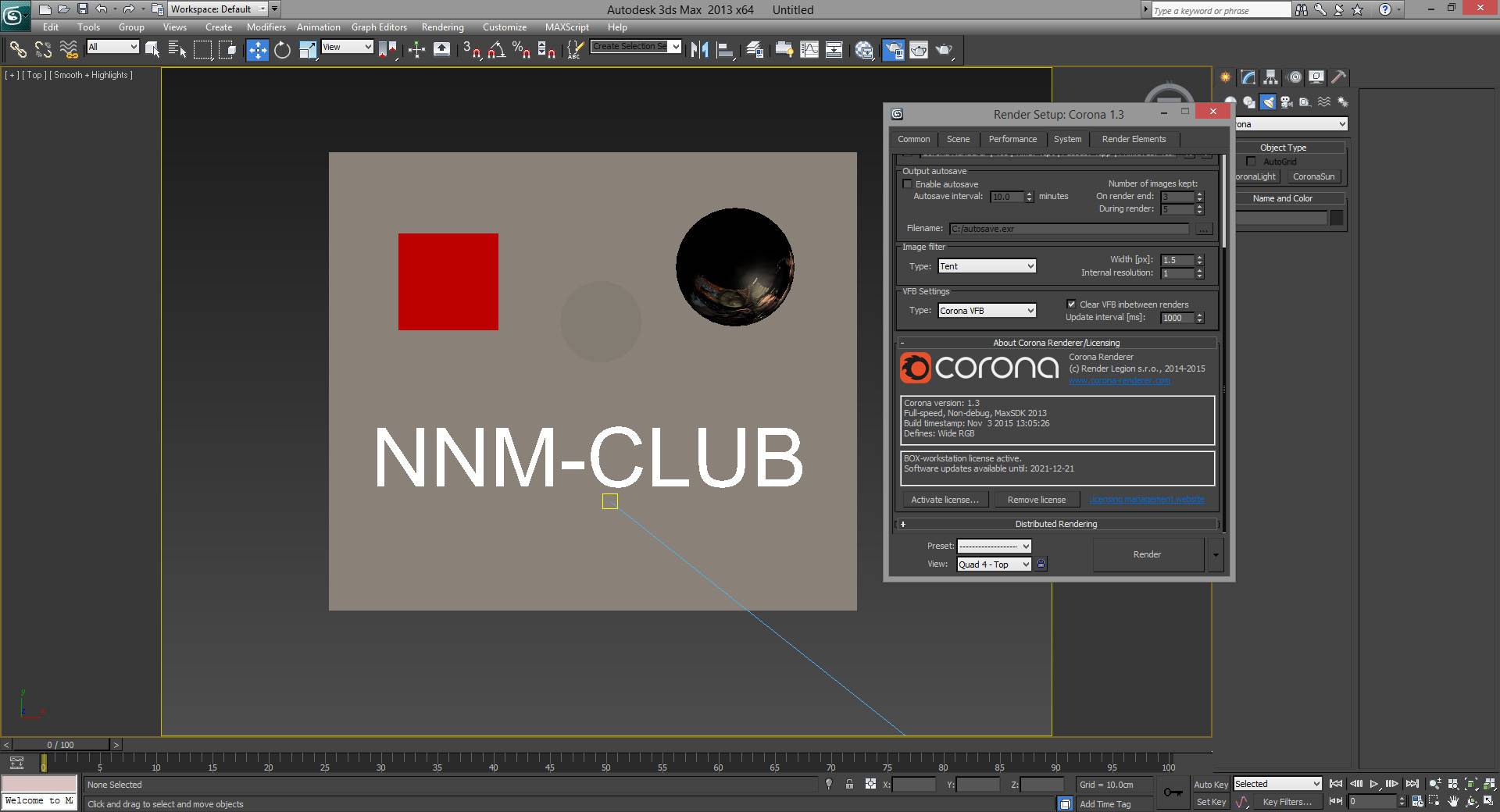
Task: Open selection filter All dropdown
Action: point(112,47)
